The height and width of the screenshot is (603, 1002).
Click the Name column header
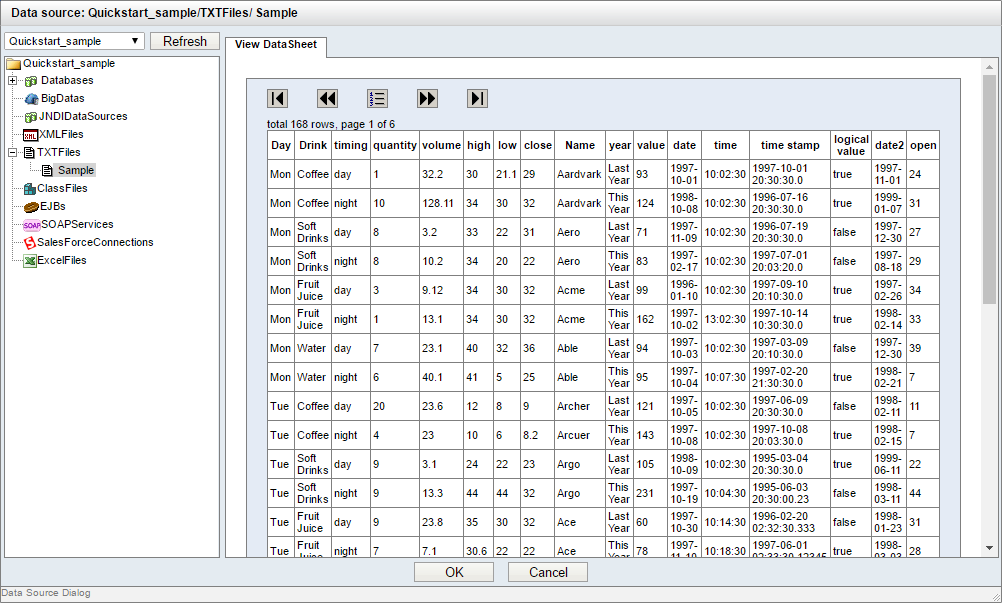tap(580, 146)
